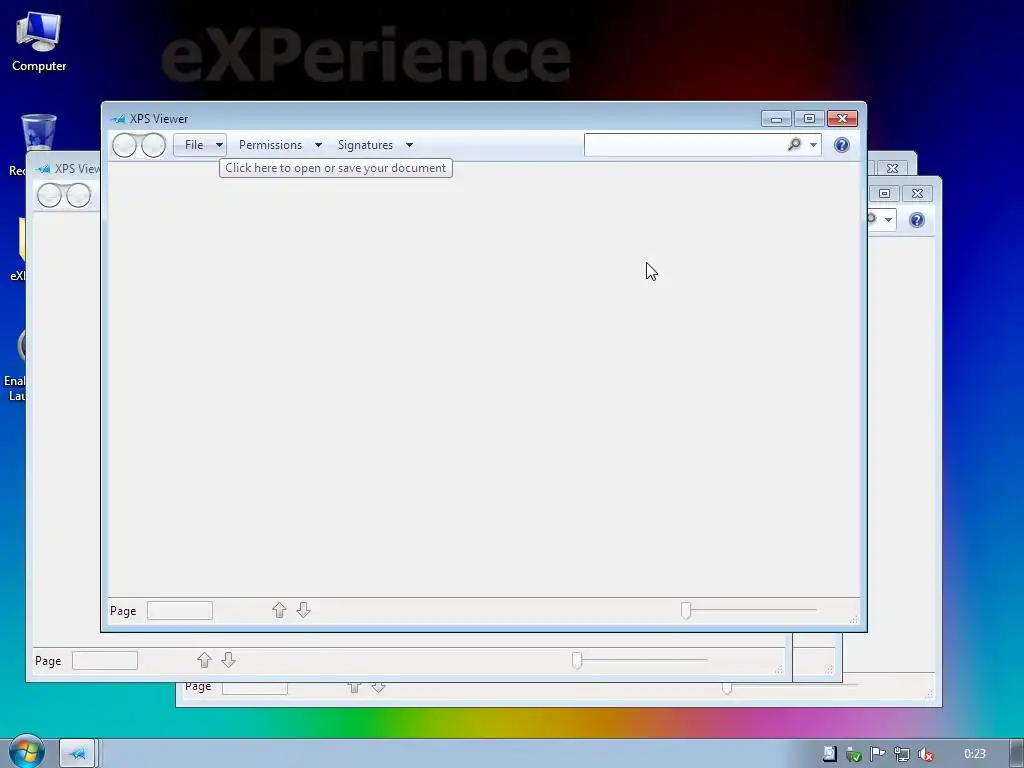Open the Computer desktop icon
This screenshot has height=768, width=1024.
[39, 42]
